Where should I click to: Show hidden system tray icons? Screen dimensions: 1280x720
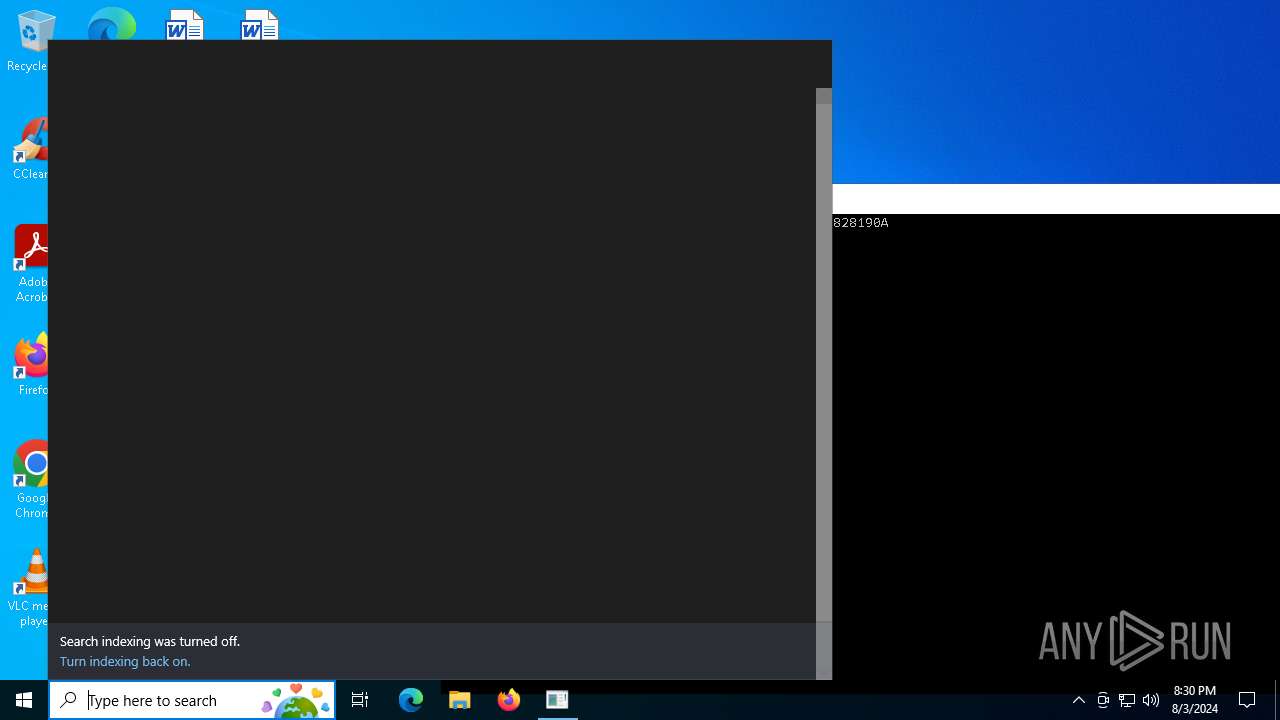tap(1079, 700)
